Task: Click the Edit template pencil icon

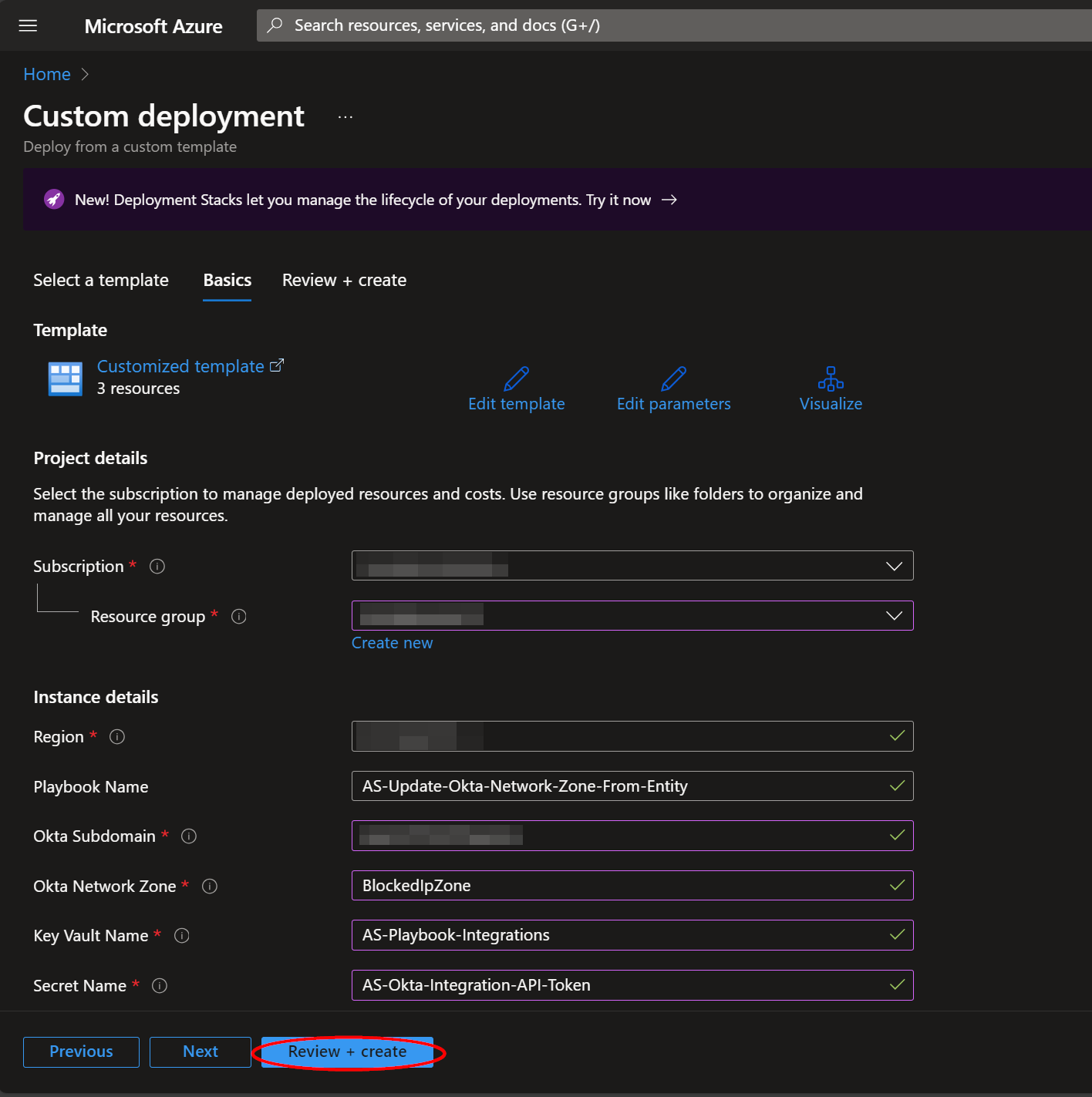Action: [x=516, y=379]
